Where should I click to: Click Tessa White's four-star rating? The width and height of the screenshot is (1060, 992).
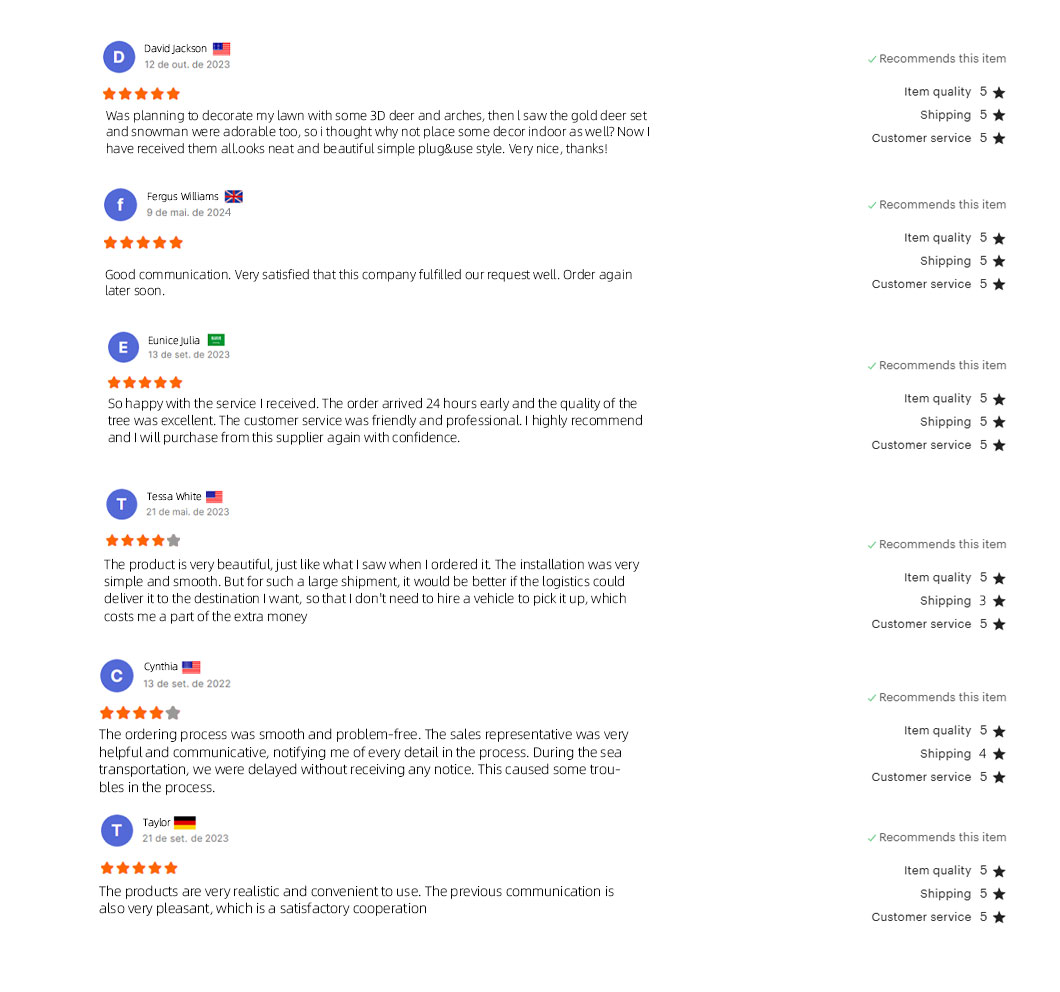pyautogui.click(x=143, y=540)
